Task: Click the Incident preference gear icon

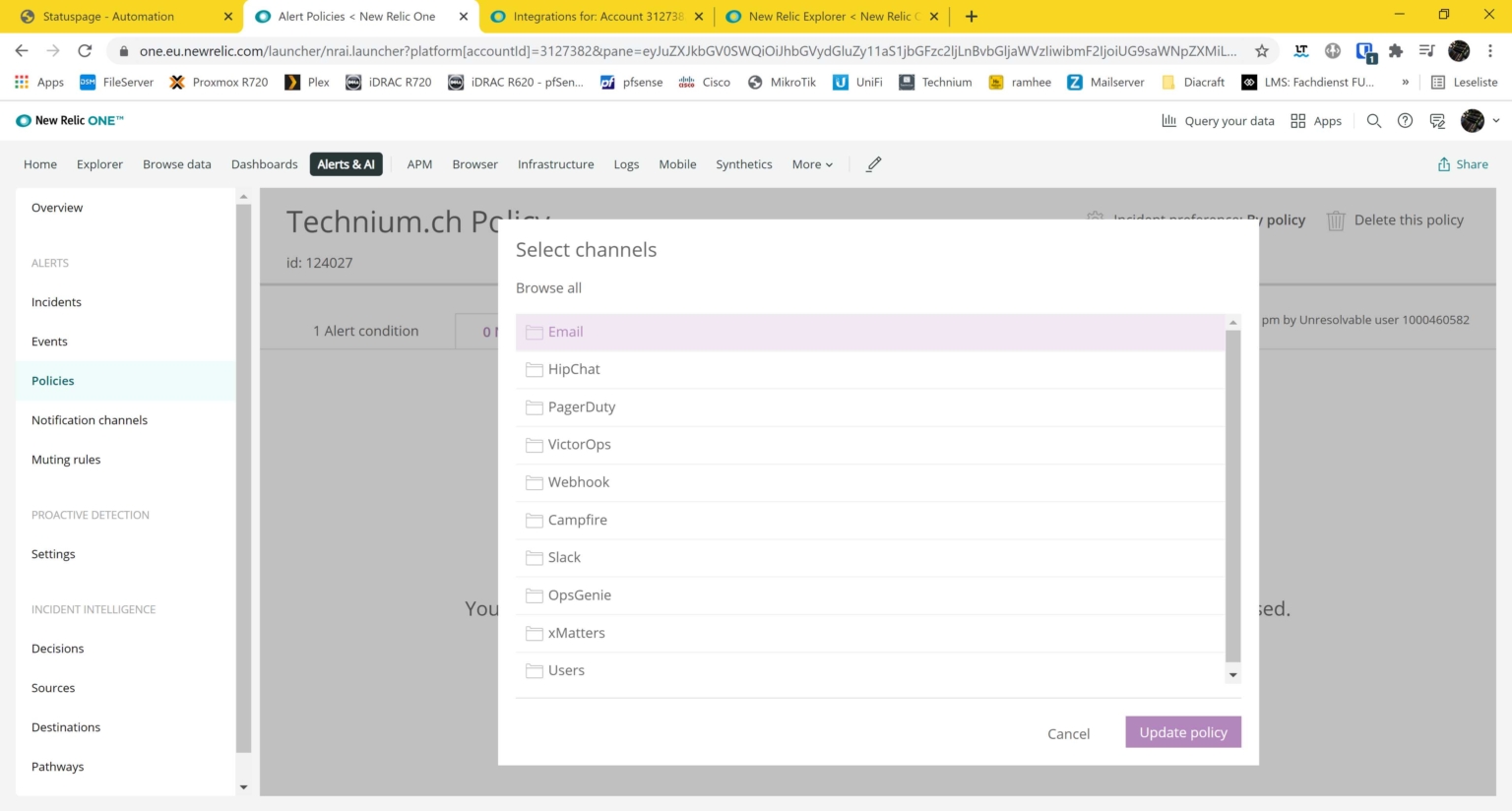Action: (x=1095, y=219)
